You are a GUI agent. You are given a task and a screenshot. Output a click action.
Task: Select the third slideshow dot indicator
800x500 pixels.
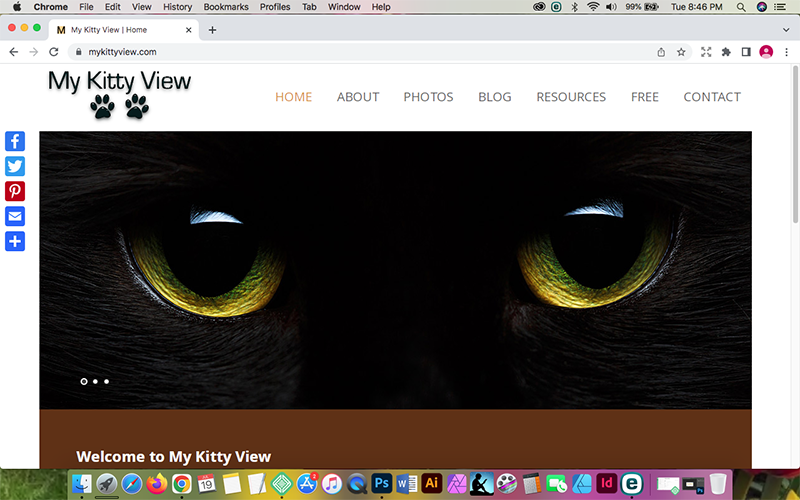106,381
